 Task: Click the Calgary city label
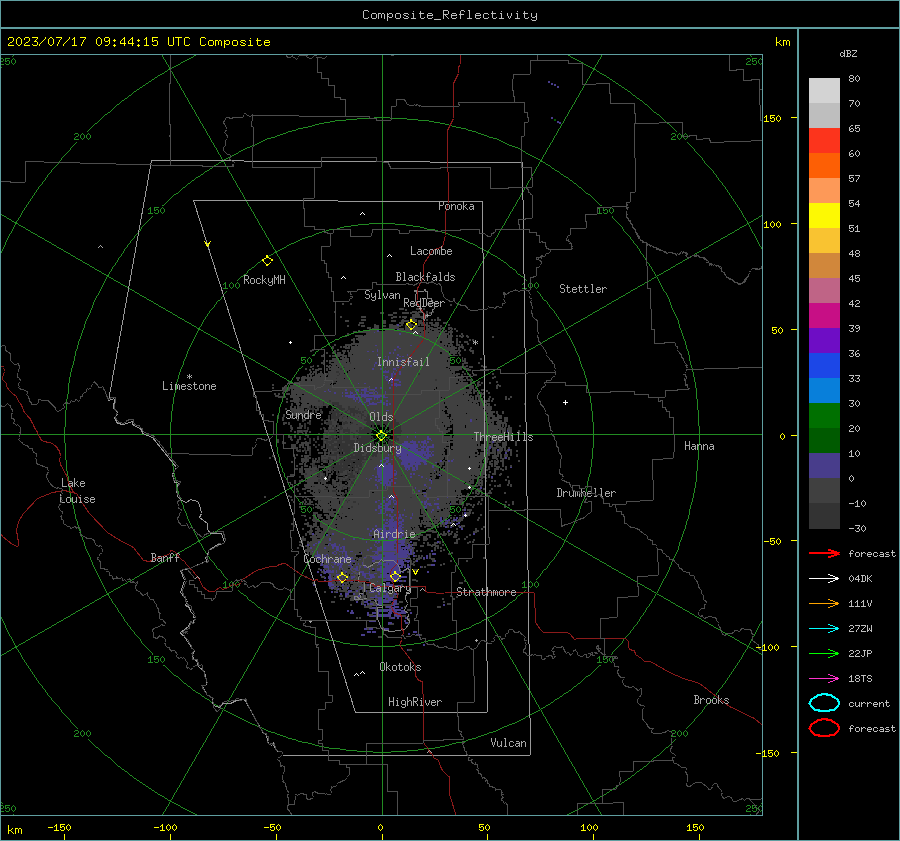[x=390, y=588]
